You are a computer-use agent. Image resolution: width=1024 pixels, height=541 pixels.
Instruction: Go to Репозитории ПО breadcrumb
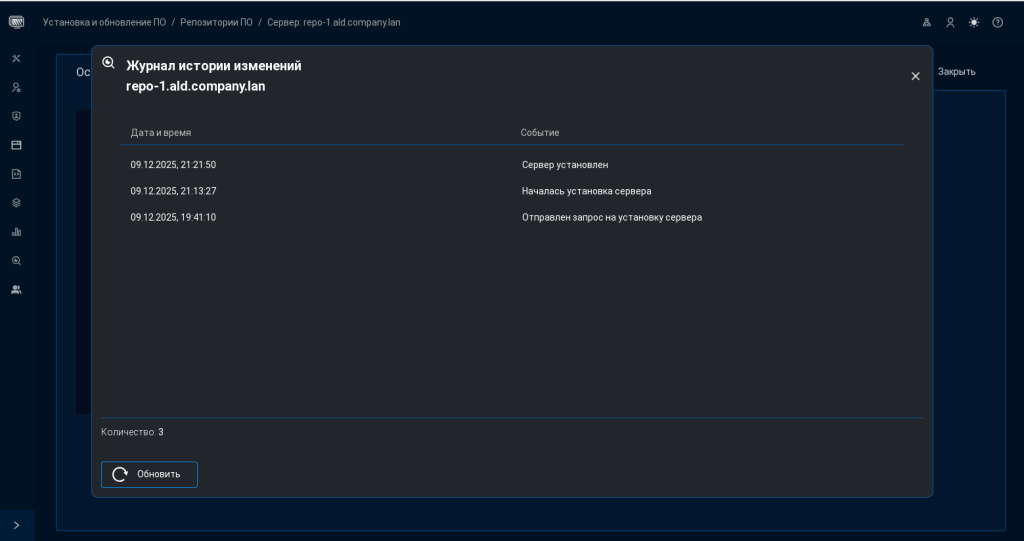tap(216, 22)
